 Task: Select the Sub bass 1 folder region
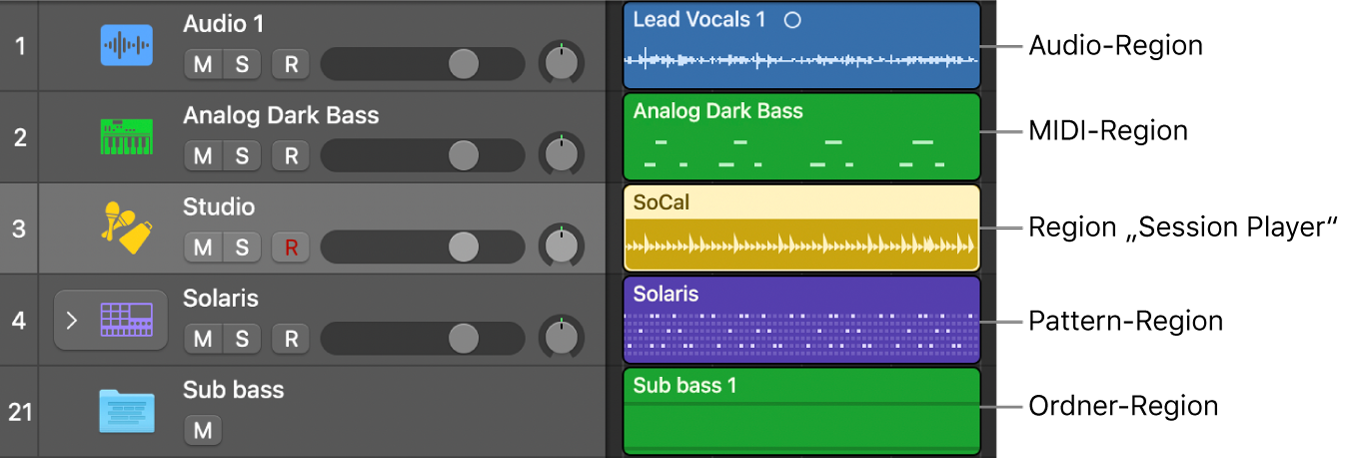click(x=801, y=411)
